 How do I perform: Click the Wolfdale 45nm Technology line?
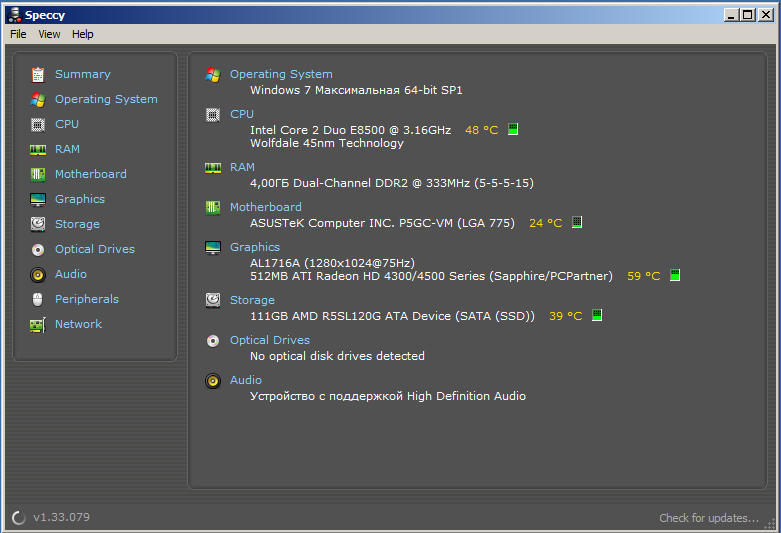(x=327, y=143)
